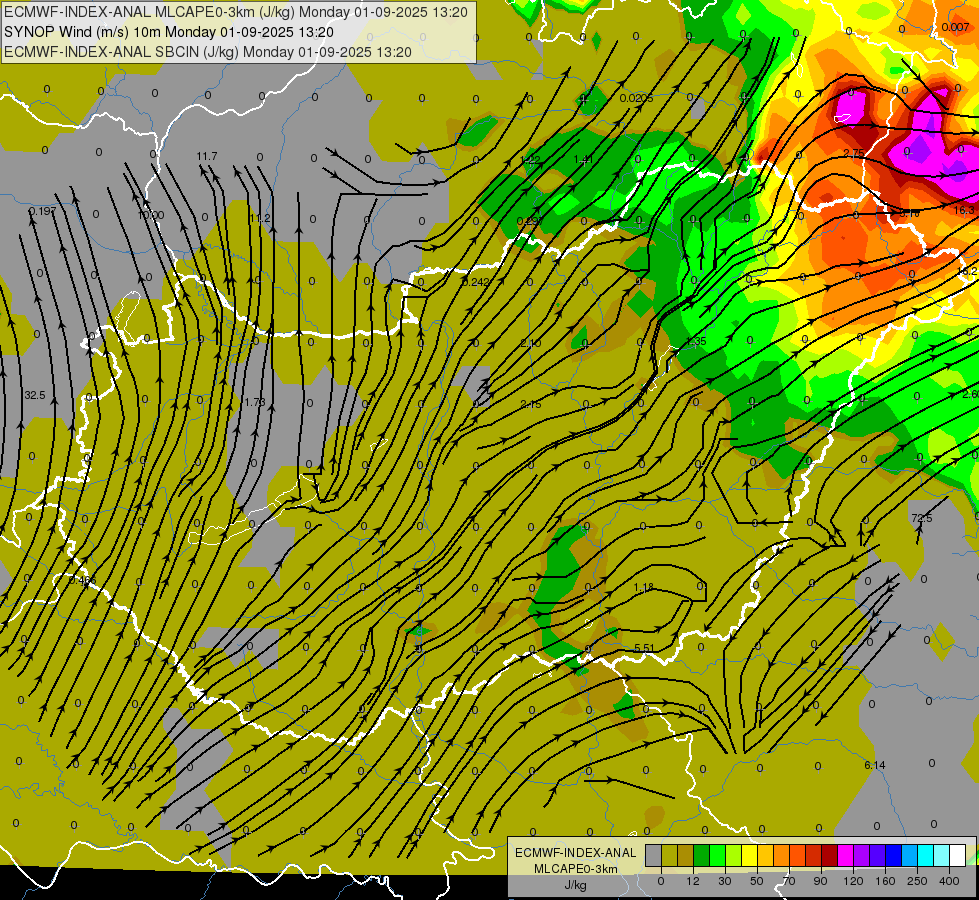Screen dimensions: 979x900
Task: Click the legend's MLCAPE0-3km label
Action: 575,869
